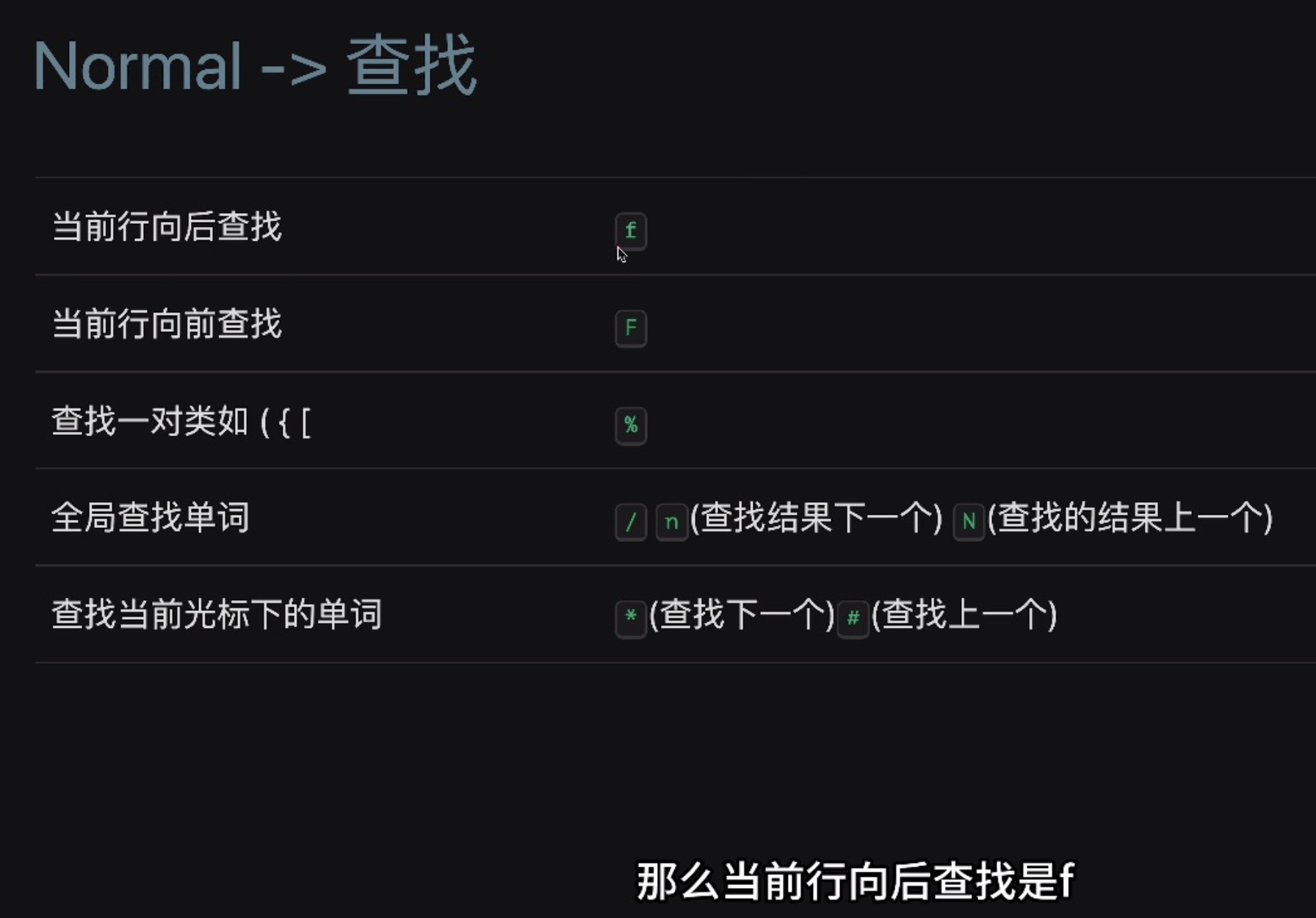The image size is (1316, 918).
Task: Click the word Normal in the heading
Action: [138, 66]
